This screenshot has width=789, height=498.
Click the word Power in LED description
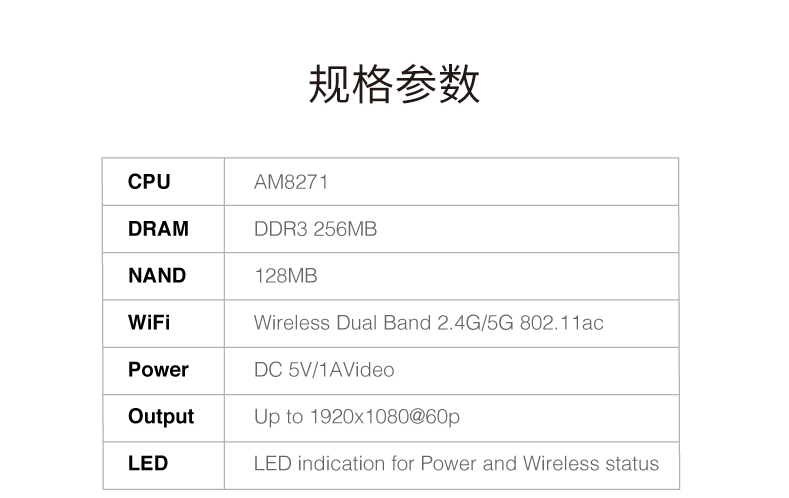click(449, 464)
